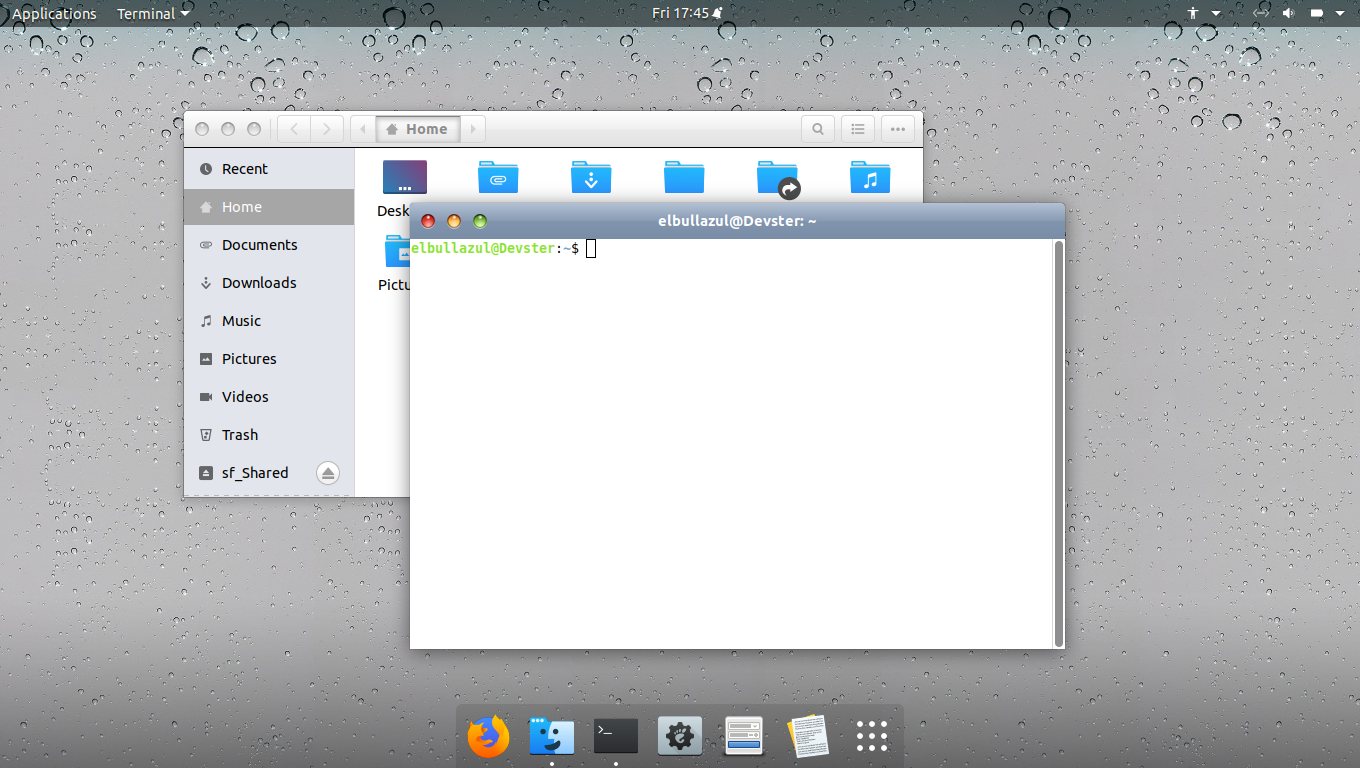Click the path bar right arrow in Files
The width and height of the screenshot is (1360, 768).
pyautogui.click(x=473, y=129)
